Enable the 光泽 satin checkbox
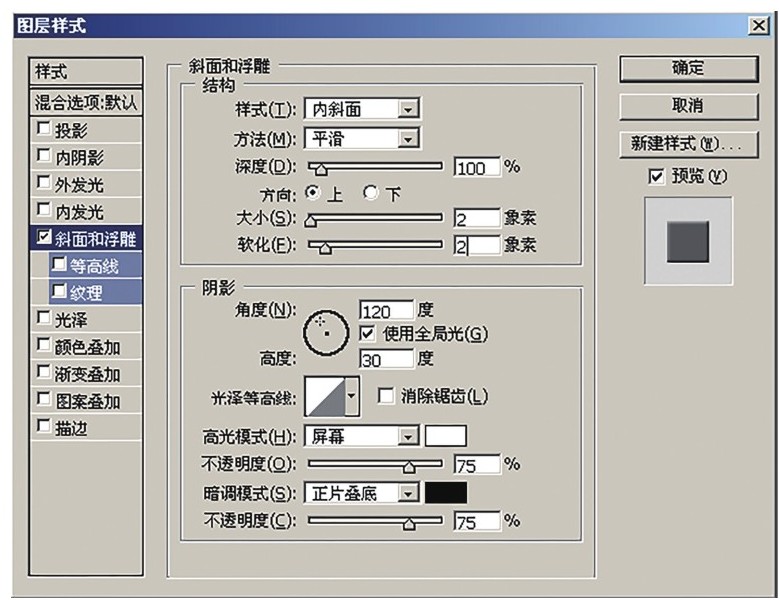This screenshot has height=600, width=780. [44, 317]
